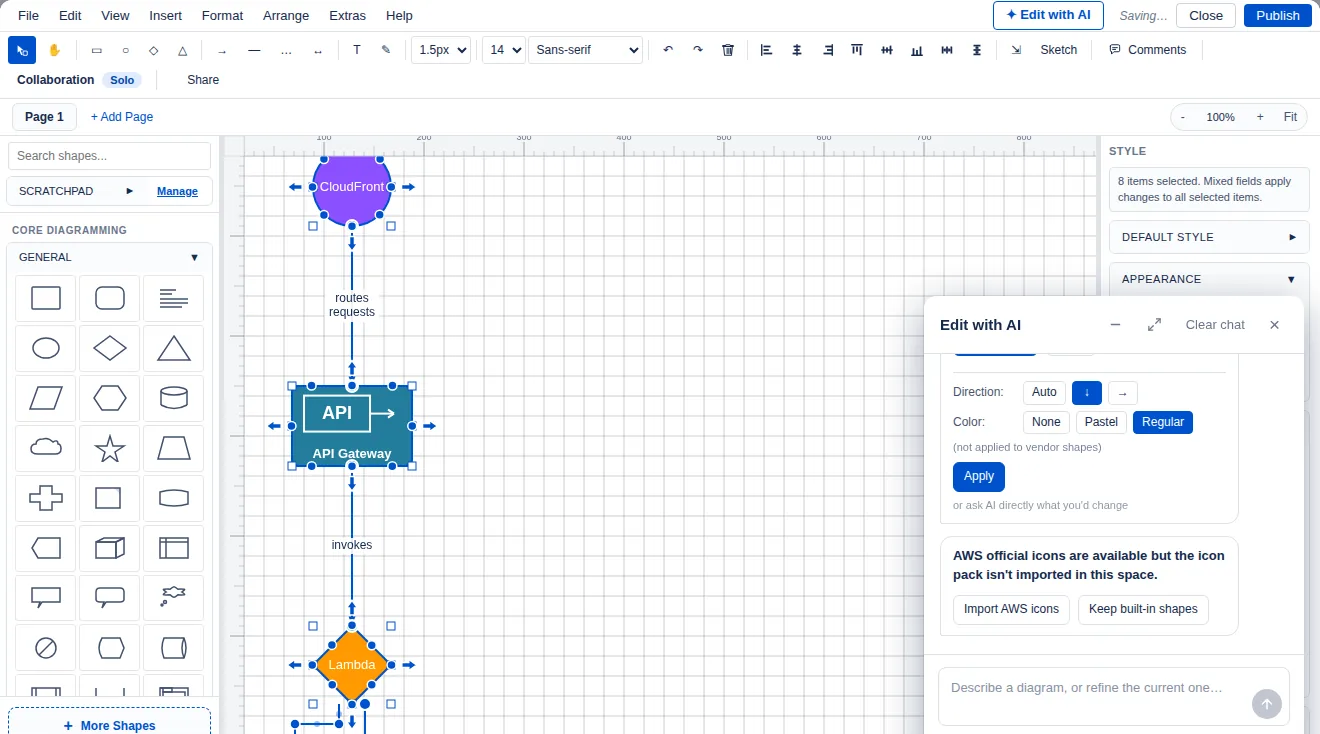
Task: Choose Regular color option
Action: 1163,422
